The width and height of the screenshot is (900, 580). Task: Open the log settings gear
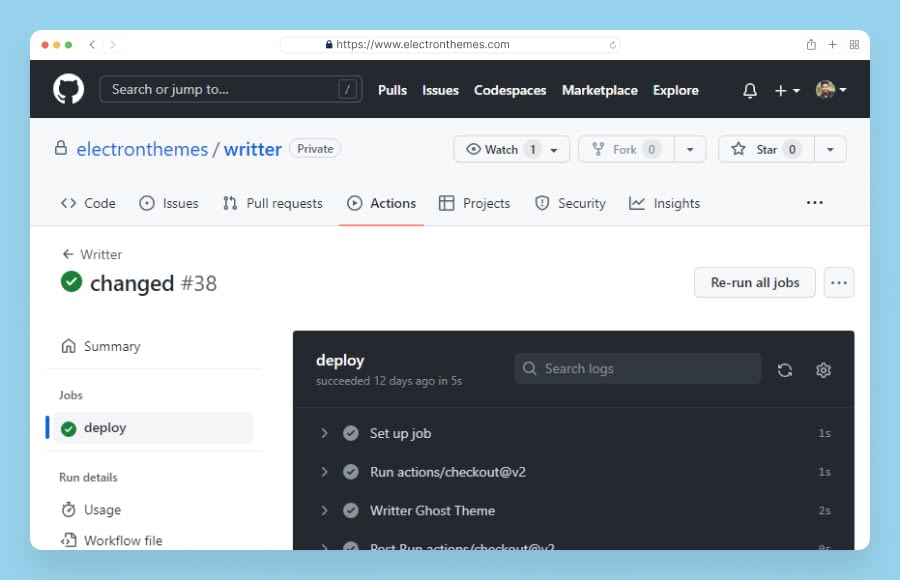823,370
